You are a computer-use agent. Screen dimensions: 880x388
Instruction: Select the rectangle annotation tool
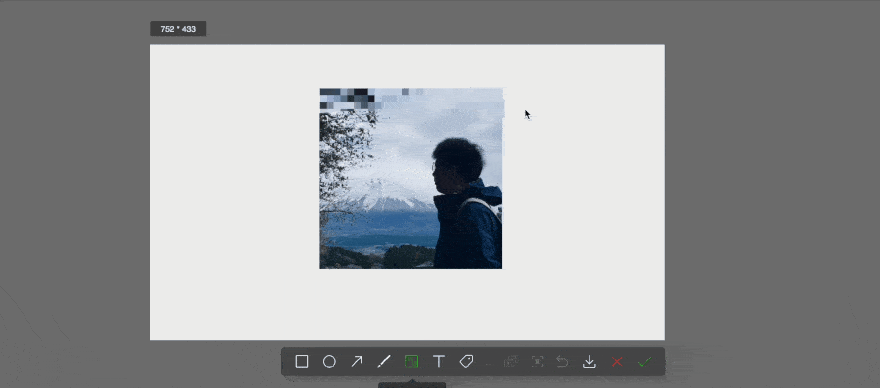(x=302, y=362)
